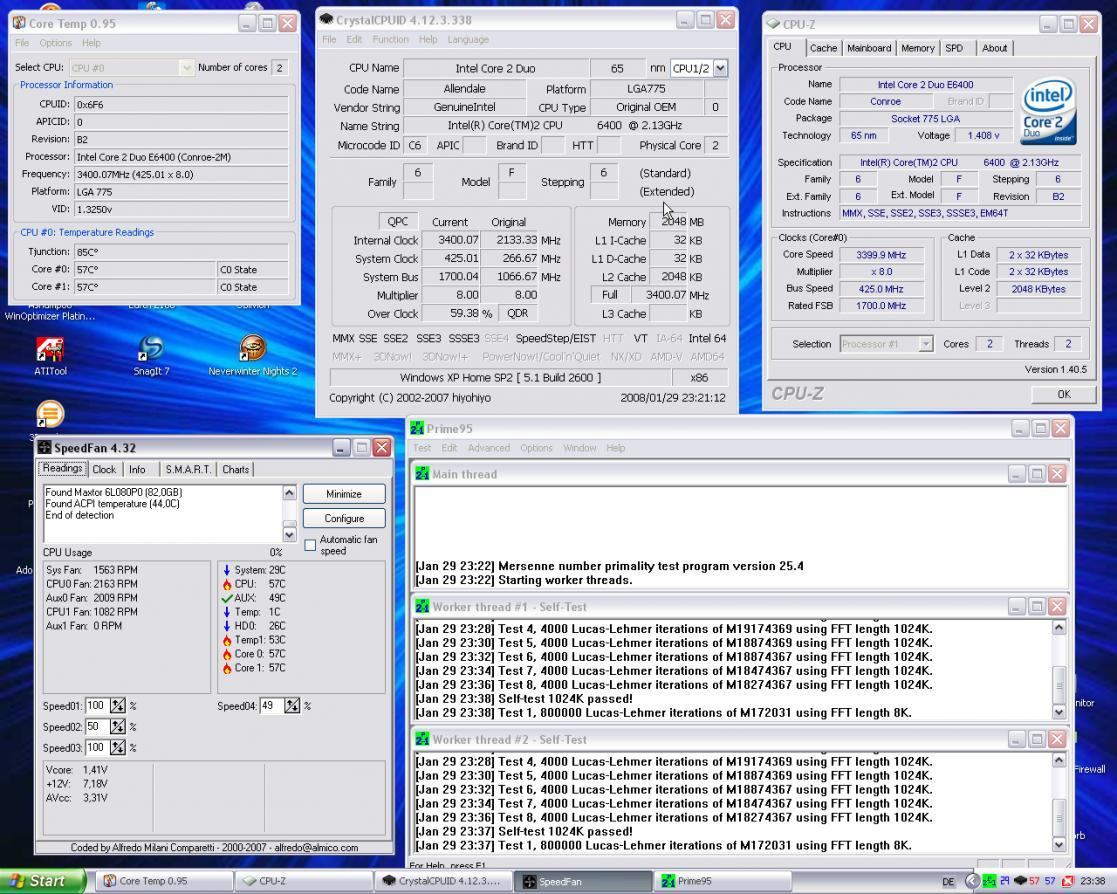The width and height of the screenshot is (1117, 894).
Task: Click the CrystalCPUID title bar icon
Action: point(326,20)
